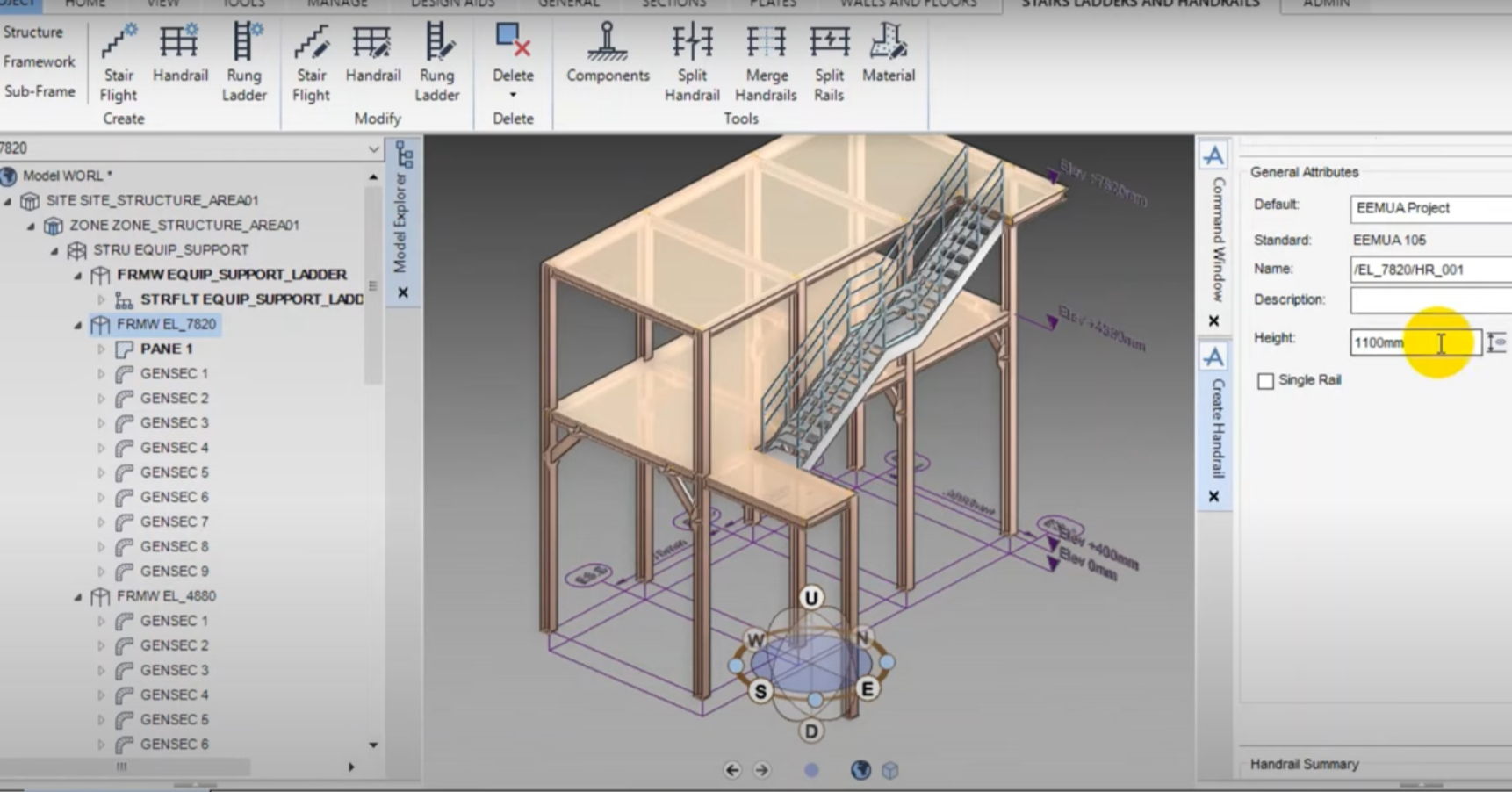Expand the PANE 1 tree item
1512x792 pixels.
[x=100, y=349]
